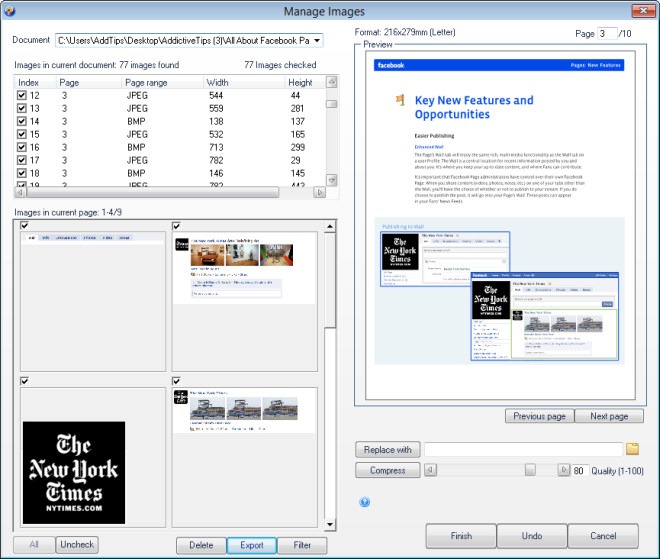Image resolution: width=660 pixels, height=559 pixels.
Task: Click the quality slider left arrow
Action: coord(430,470)
